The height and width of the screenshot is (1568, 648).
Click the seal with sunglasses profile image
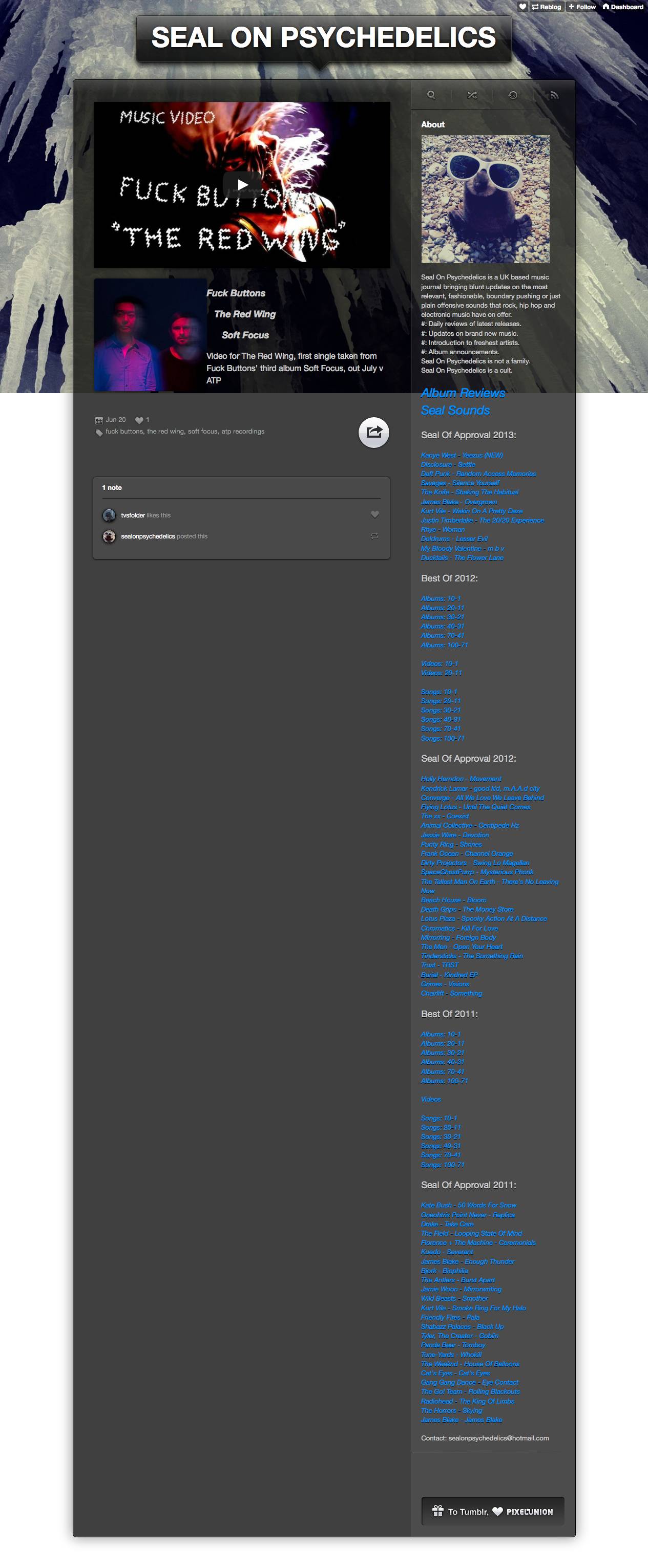(485, 199)
